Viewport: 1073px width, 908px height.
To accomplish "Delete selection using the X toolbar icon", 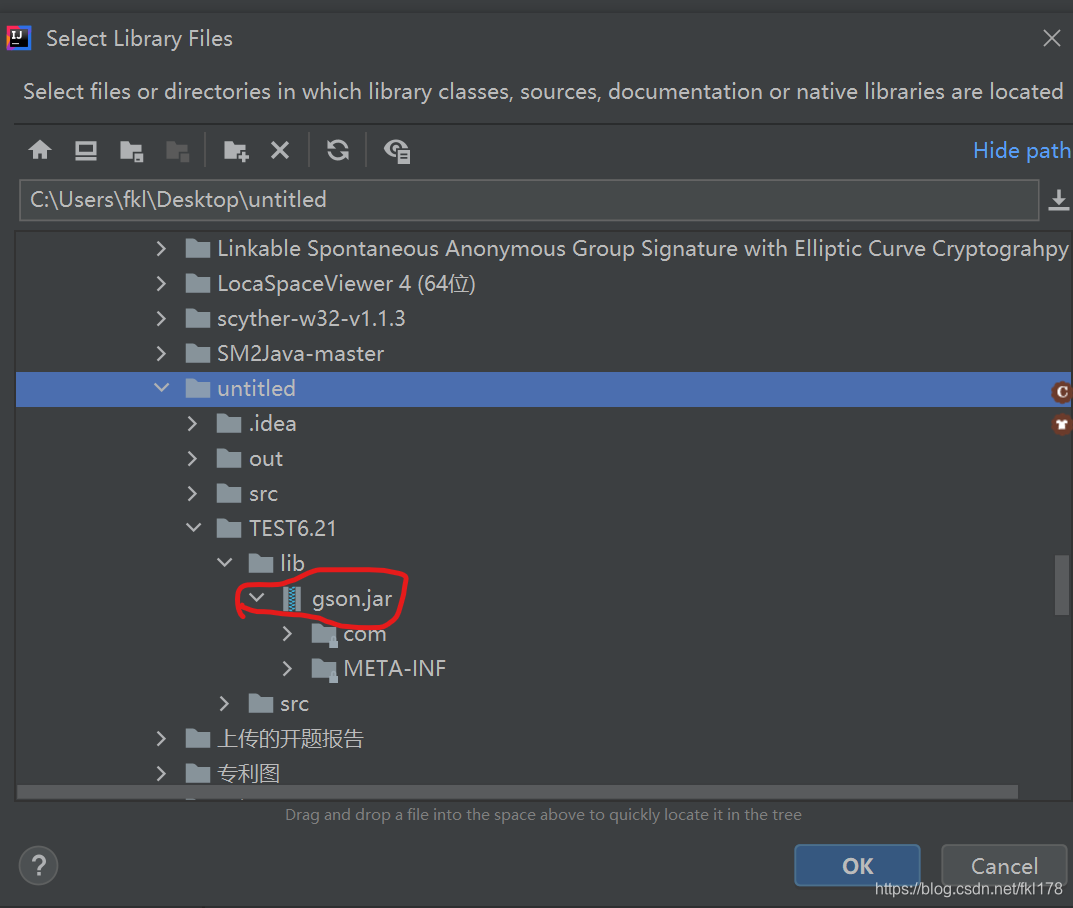I will [x=280, y=150].
